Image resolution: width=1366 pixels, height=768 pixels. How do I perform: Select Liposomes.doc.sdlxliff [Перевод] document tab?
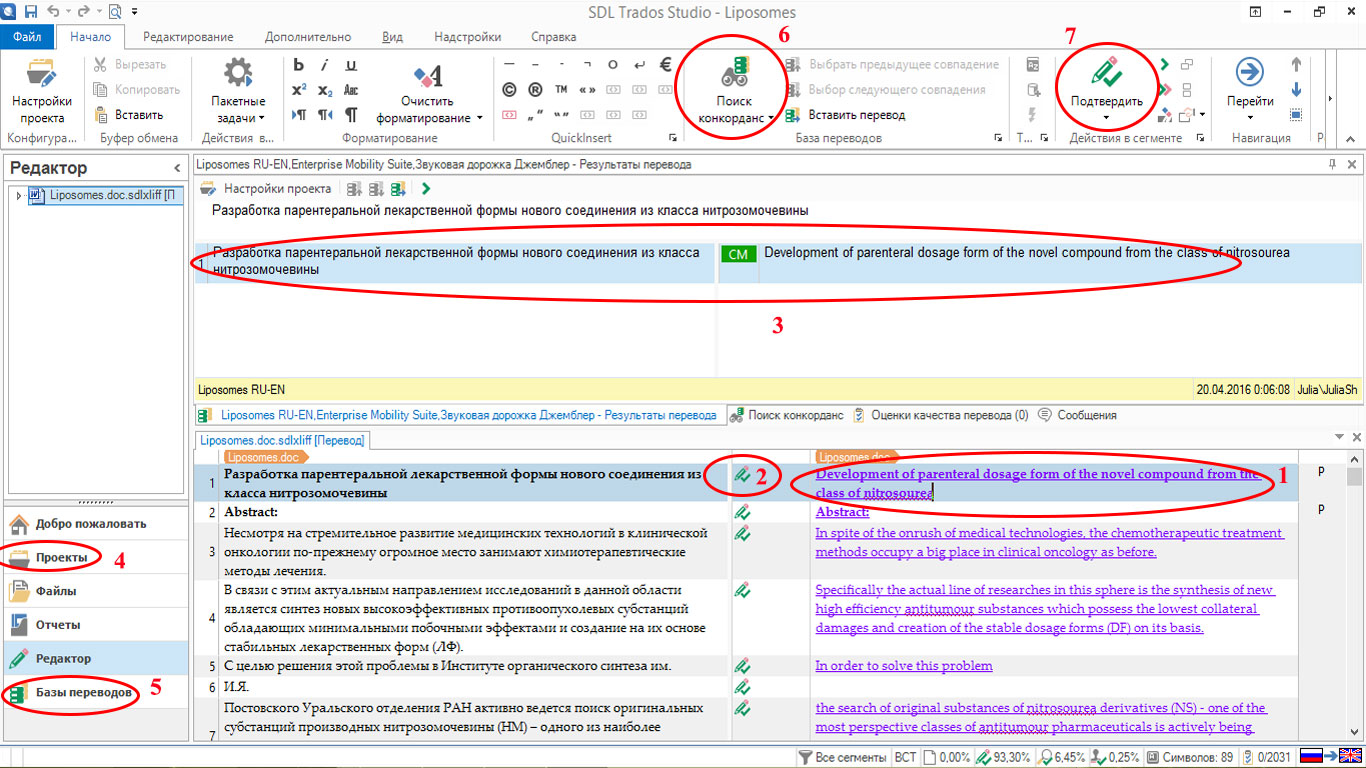tap(283, 440)
